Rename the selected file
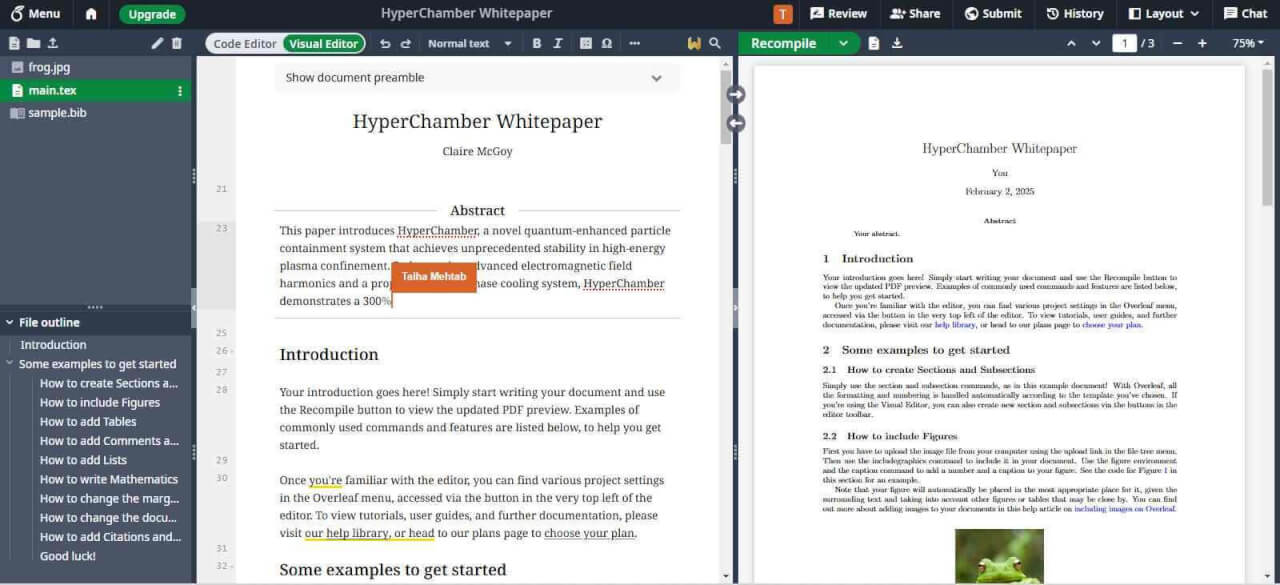This screenshot has height=585, width=1280. click(155, 44)
